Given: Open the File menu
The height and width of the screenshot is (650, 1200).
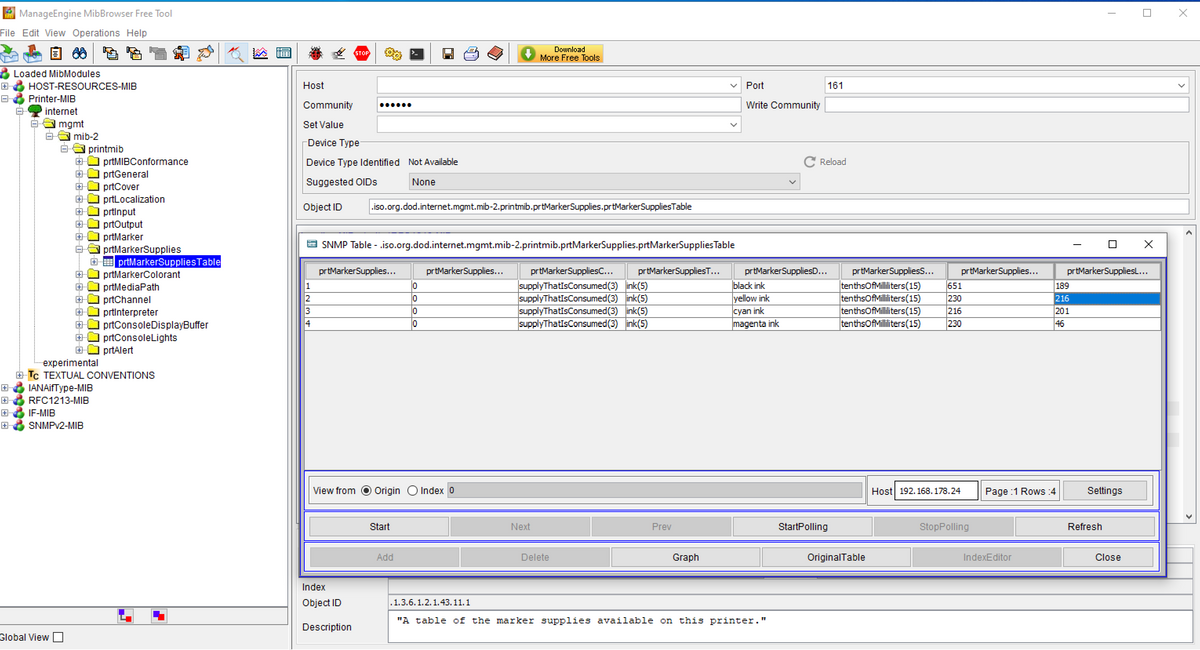Looking at the screenshot, I should coord(9,33).
